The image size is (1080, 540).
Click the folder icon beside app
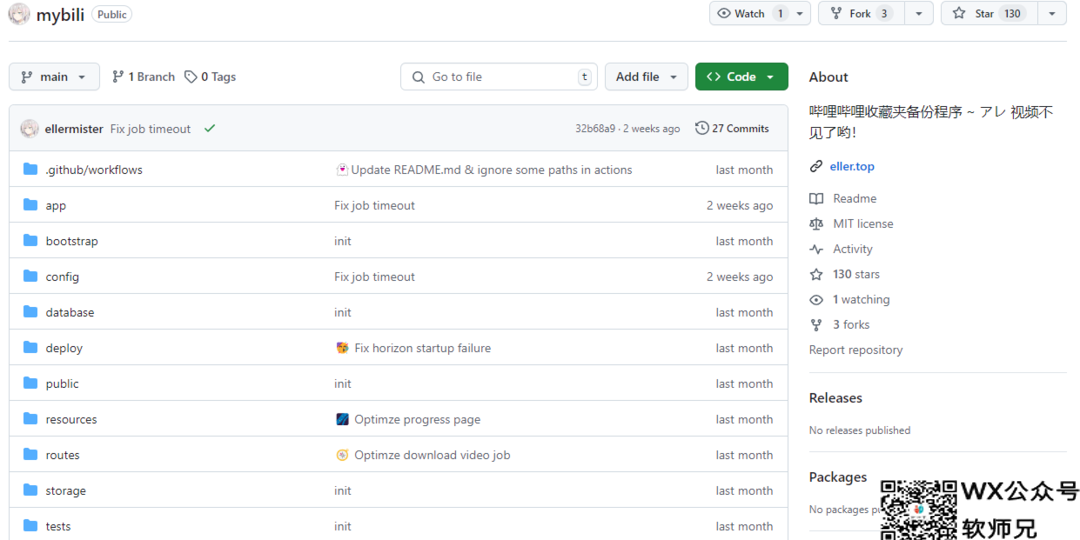pyautogui.click(x=30, y=205)
